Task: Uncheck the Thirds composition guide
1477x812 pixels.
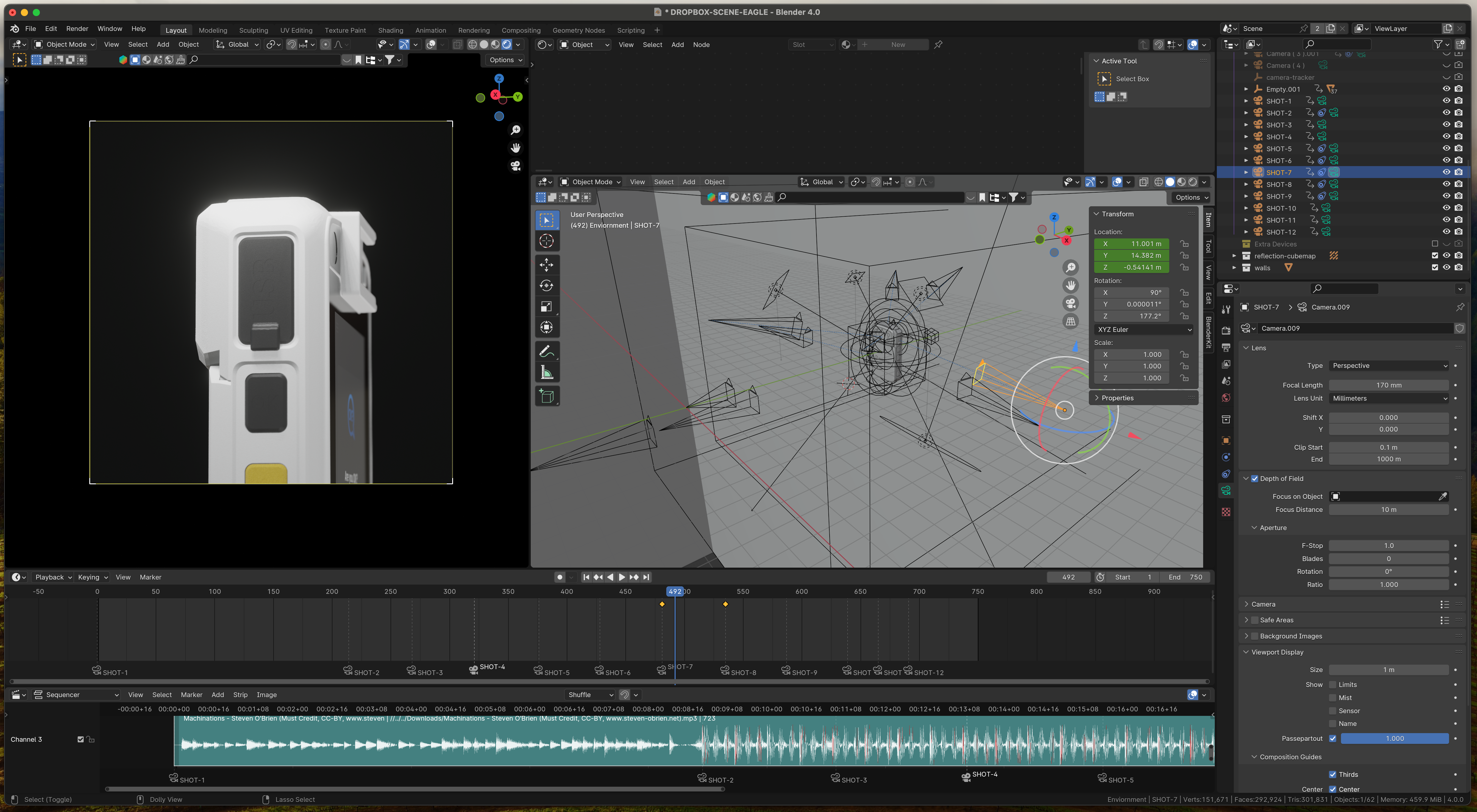Action: click(1333, 774)
